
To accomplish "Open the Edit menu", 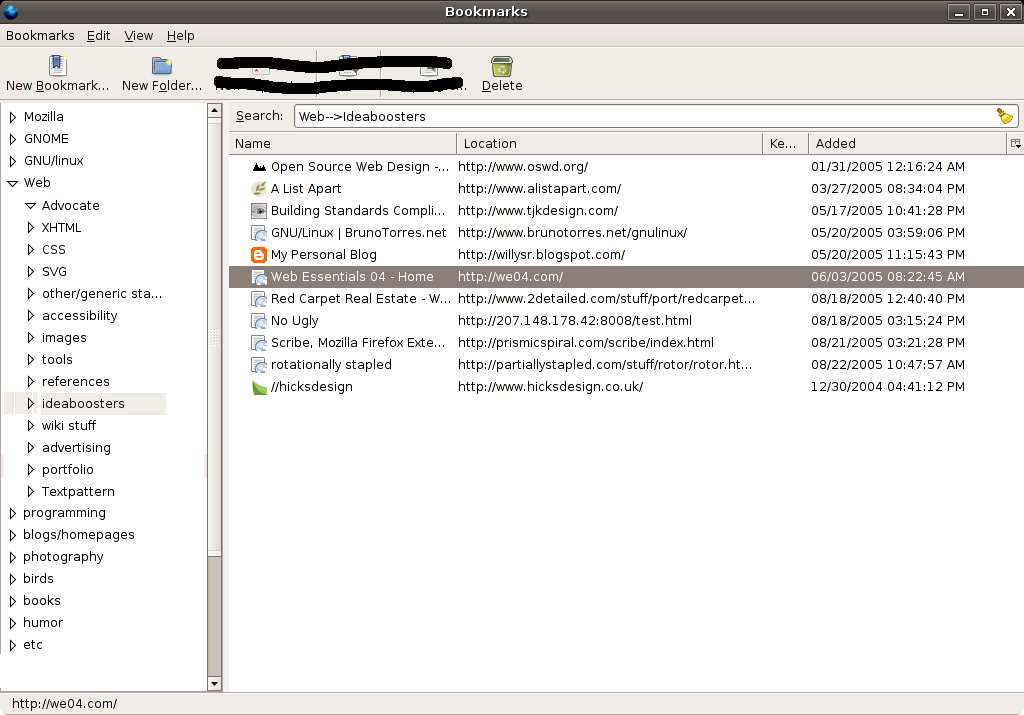I will (x=99, y=35).
